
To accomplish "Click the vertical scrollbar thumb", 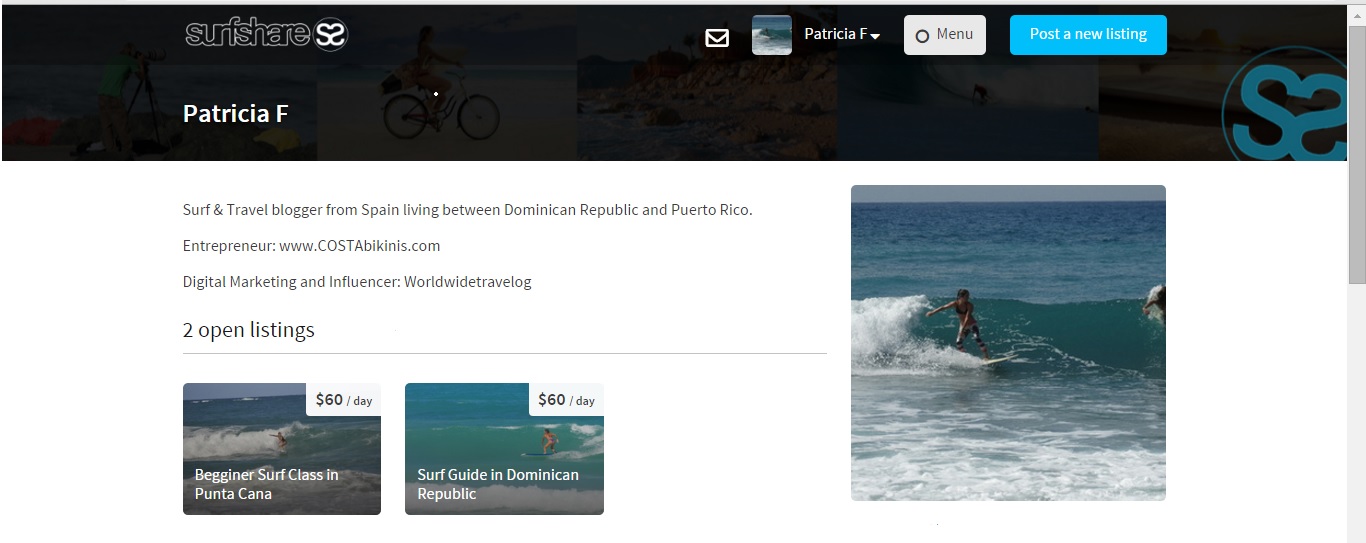I will [x=1356, y=150].
